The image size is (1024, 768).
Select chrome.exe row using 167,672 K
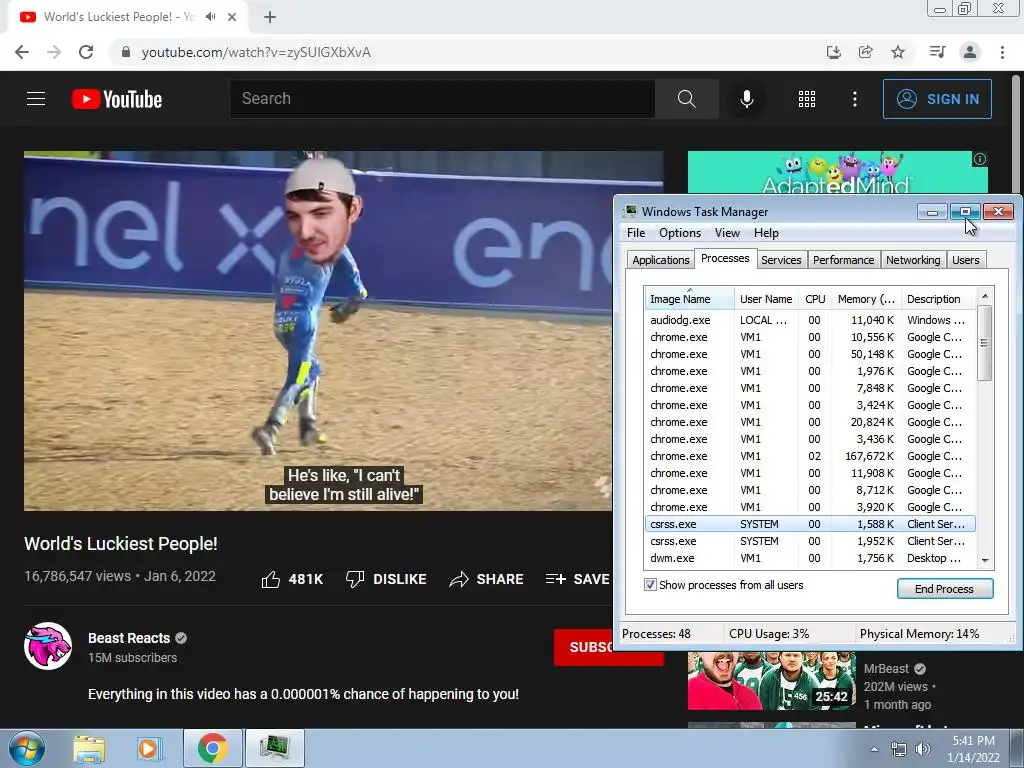tap(809, 456)
